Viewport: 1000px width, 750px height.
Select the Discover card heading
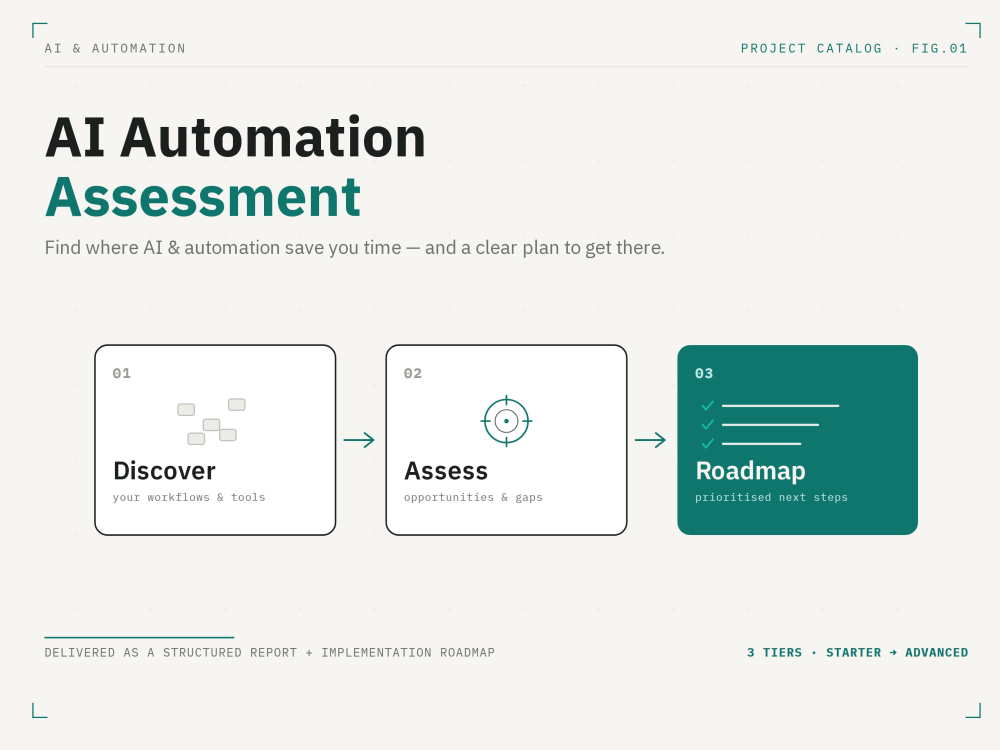tap(165, 471)
